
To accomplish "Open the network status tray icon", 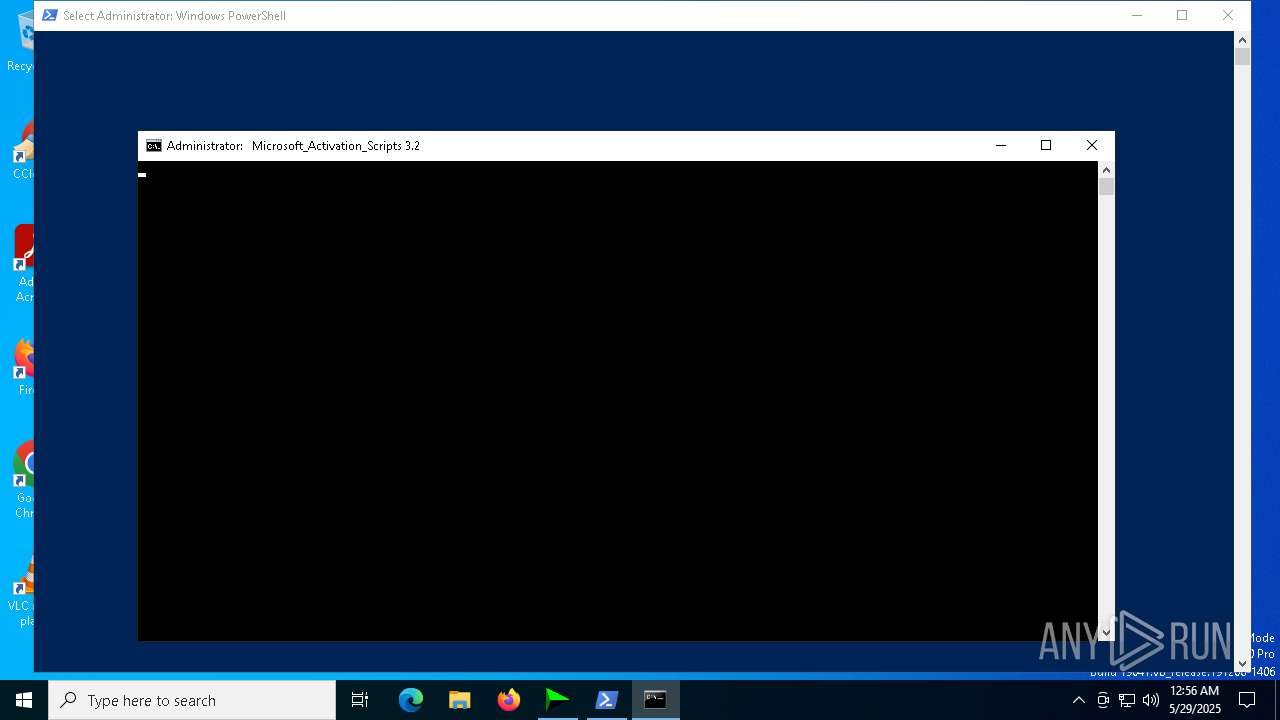I will [x=1127, y=700].
